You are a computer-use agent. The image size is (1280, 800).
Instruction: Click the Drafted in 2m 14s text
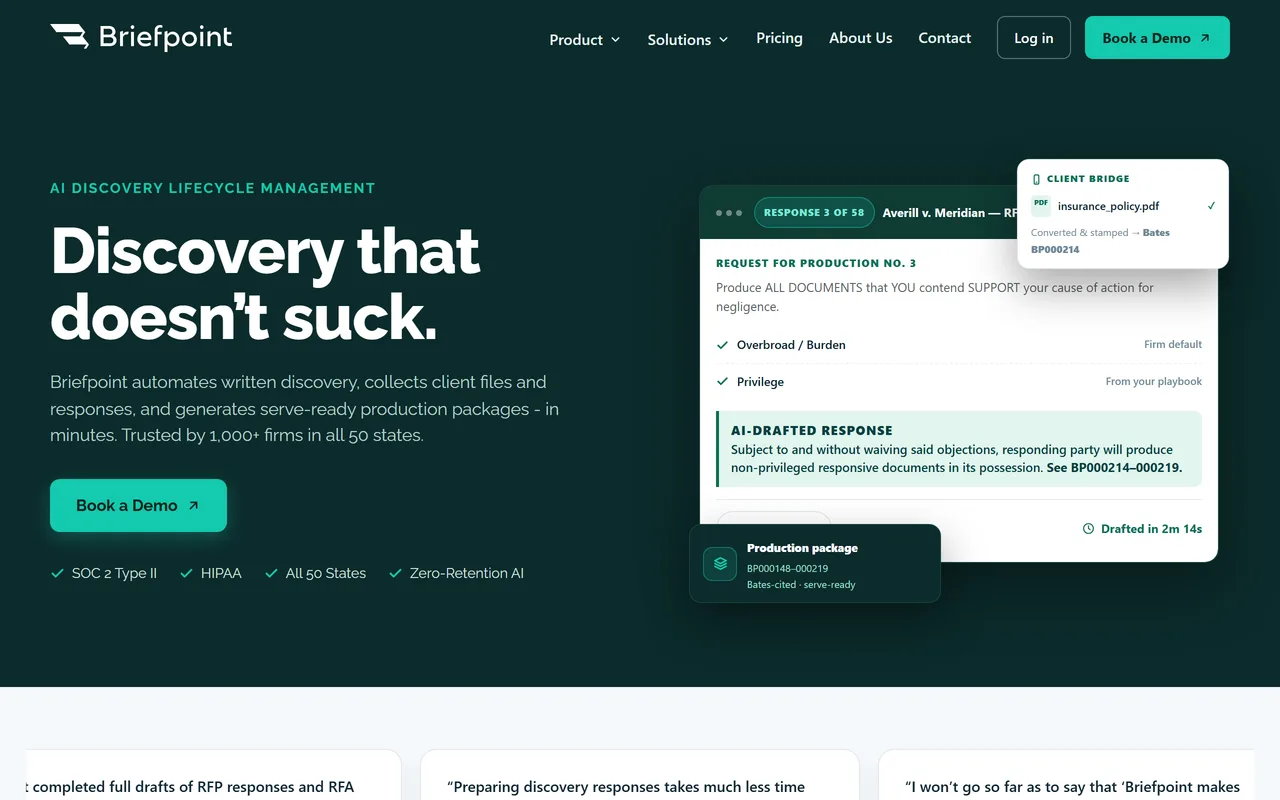tap(1151, 529)
